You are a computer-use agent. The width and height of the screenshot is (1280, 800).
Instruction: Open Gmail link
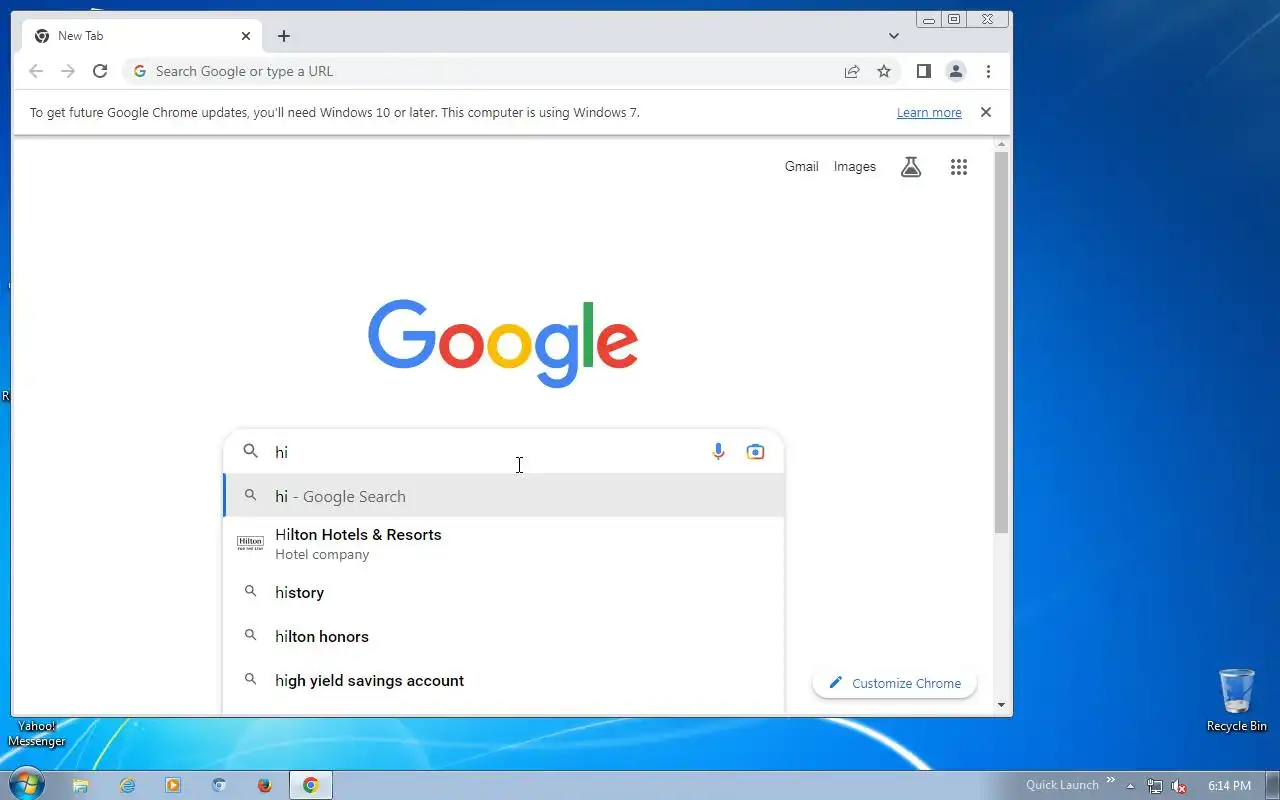click(802, 167)
